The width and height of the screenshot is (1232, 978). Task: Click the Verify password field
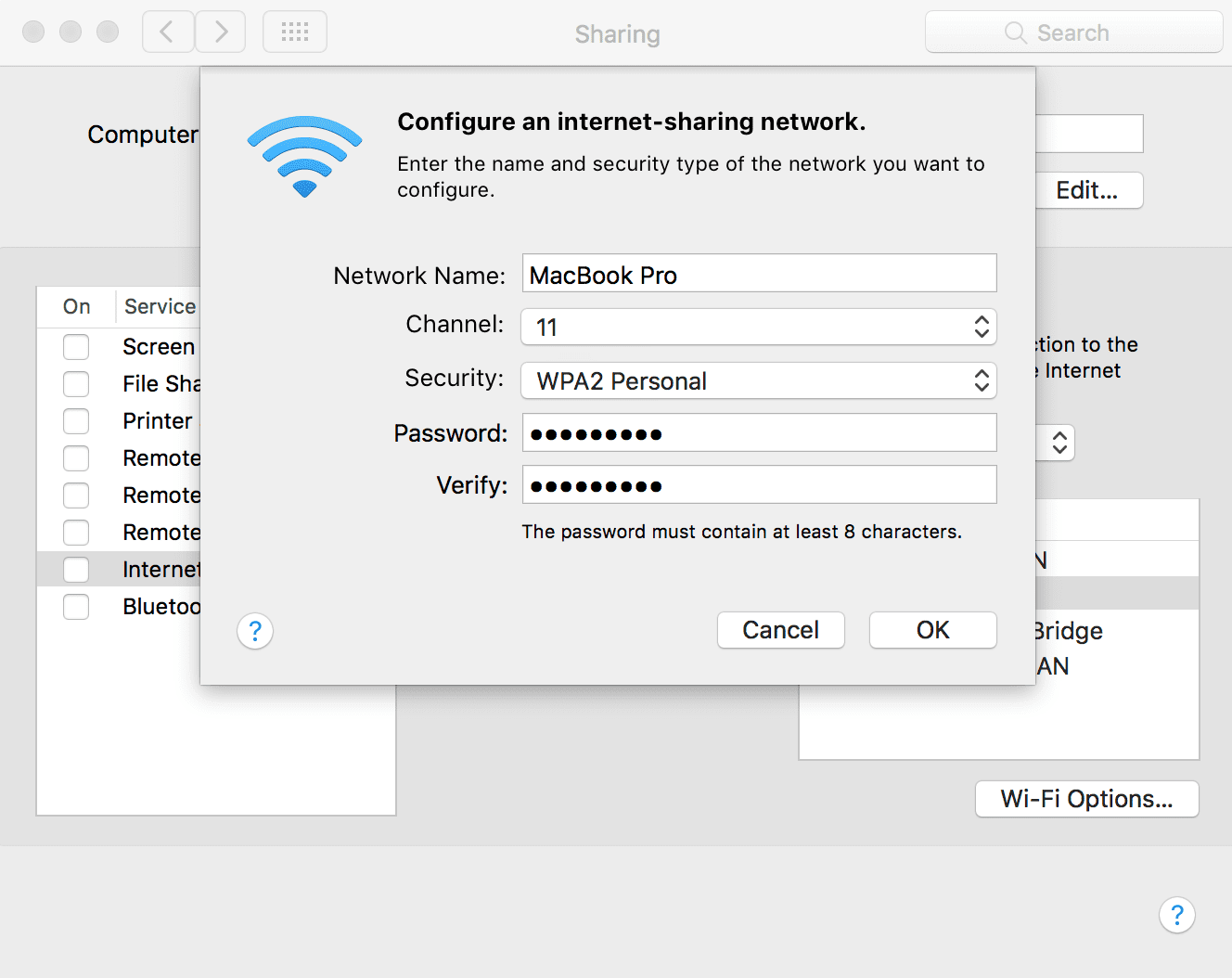coord(758,485)
